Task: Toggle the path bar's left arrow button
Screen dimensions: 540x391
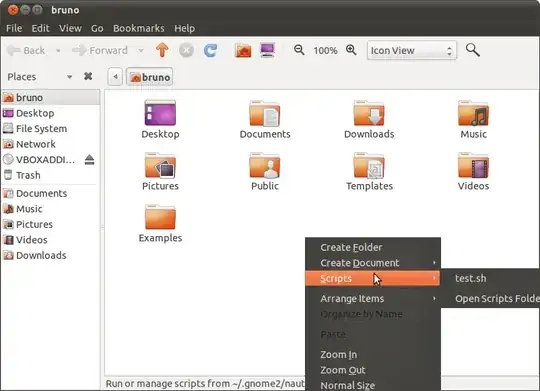Action: [115, 76]
